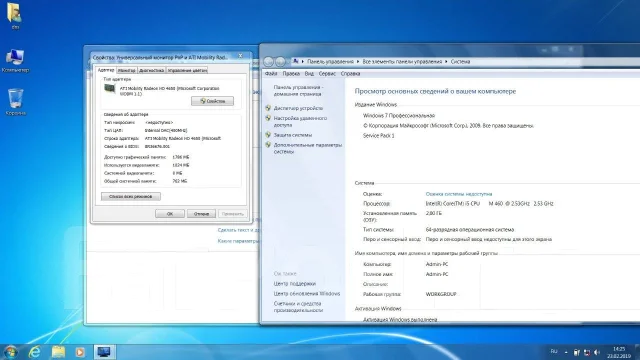Open Windows Explorer folder taskbar icon
Image resolution: width=640 pixels, height=360 pixels.
tap(58, 352)
